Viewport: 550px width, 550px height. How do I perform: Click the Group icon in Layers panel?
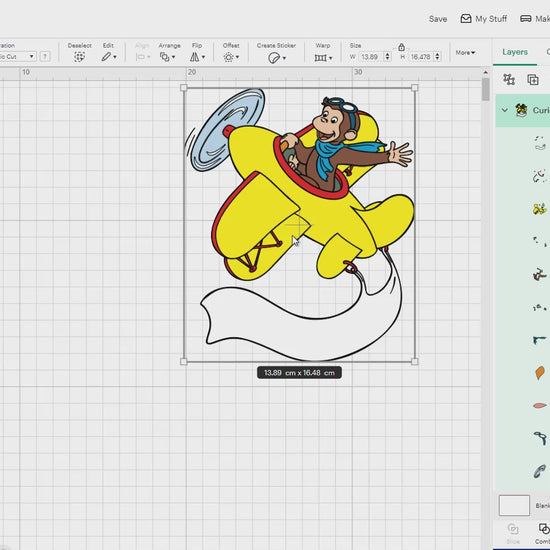[x=509, y=80]
